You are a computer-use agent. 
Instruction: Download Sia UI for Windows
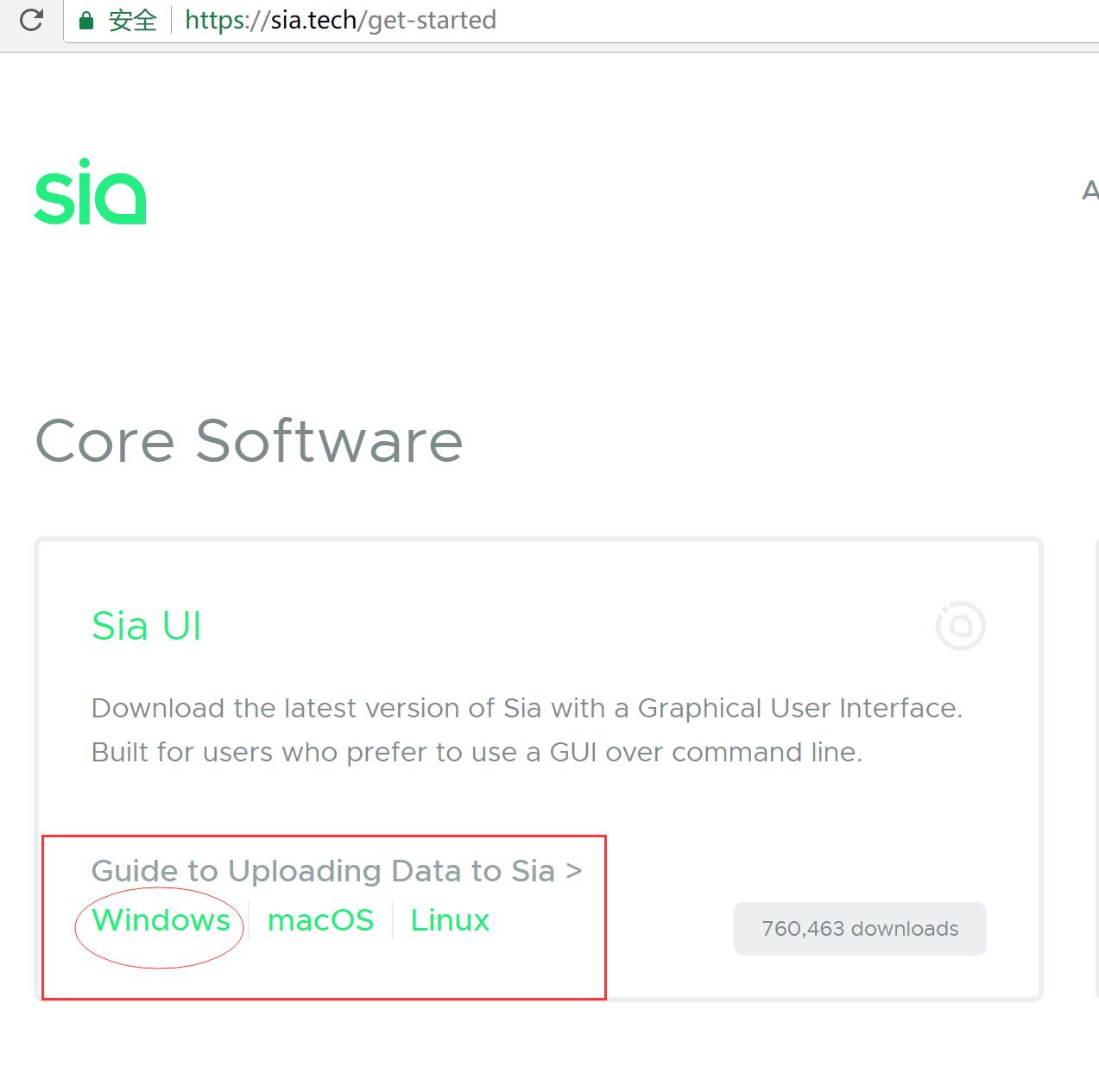coord(161,920)
